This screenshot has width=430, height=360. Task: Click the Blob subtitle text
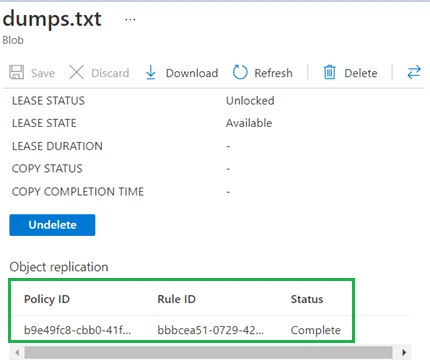point(13,40)
